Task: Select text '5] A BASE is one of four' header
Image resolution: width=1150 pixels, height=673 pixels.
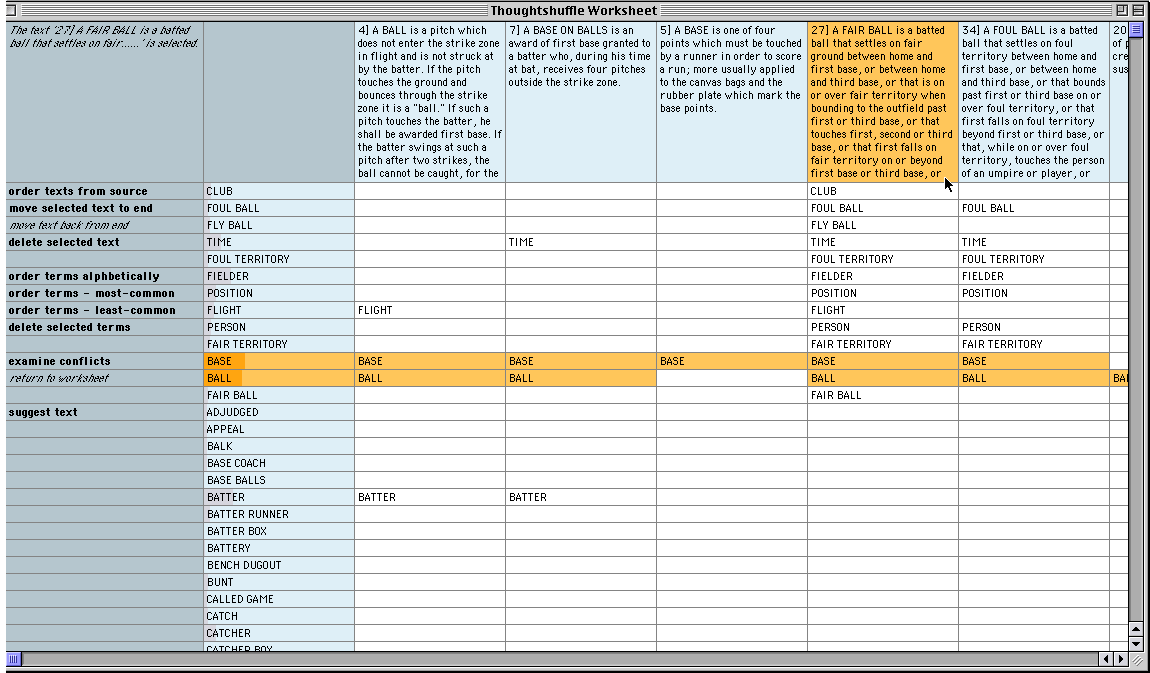Action: (x=732, y=102)
